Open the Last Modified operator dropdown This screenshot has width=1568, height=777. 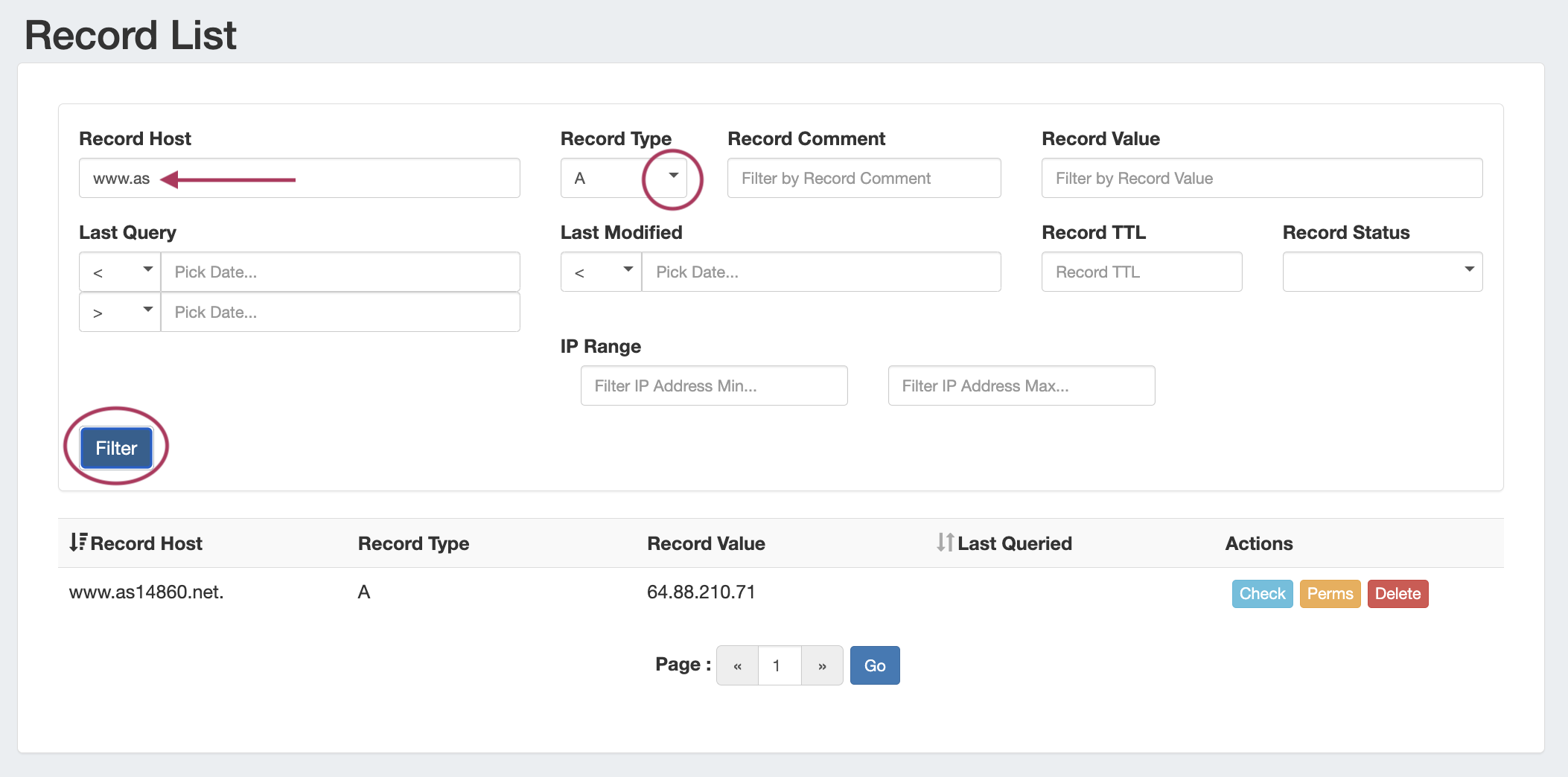point(601,272)
